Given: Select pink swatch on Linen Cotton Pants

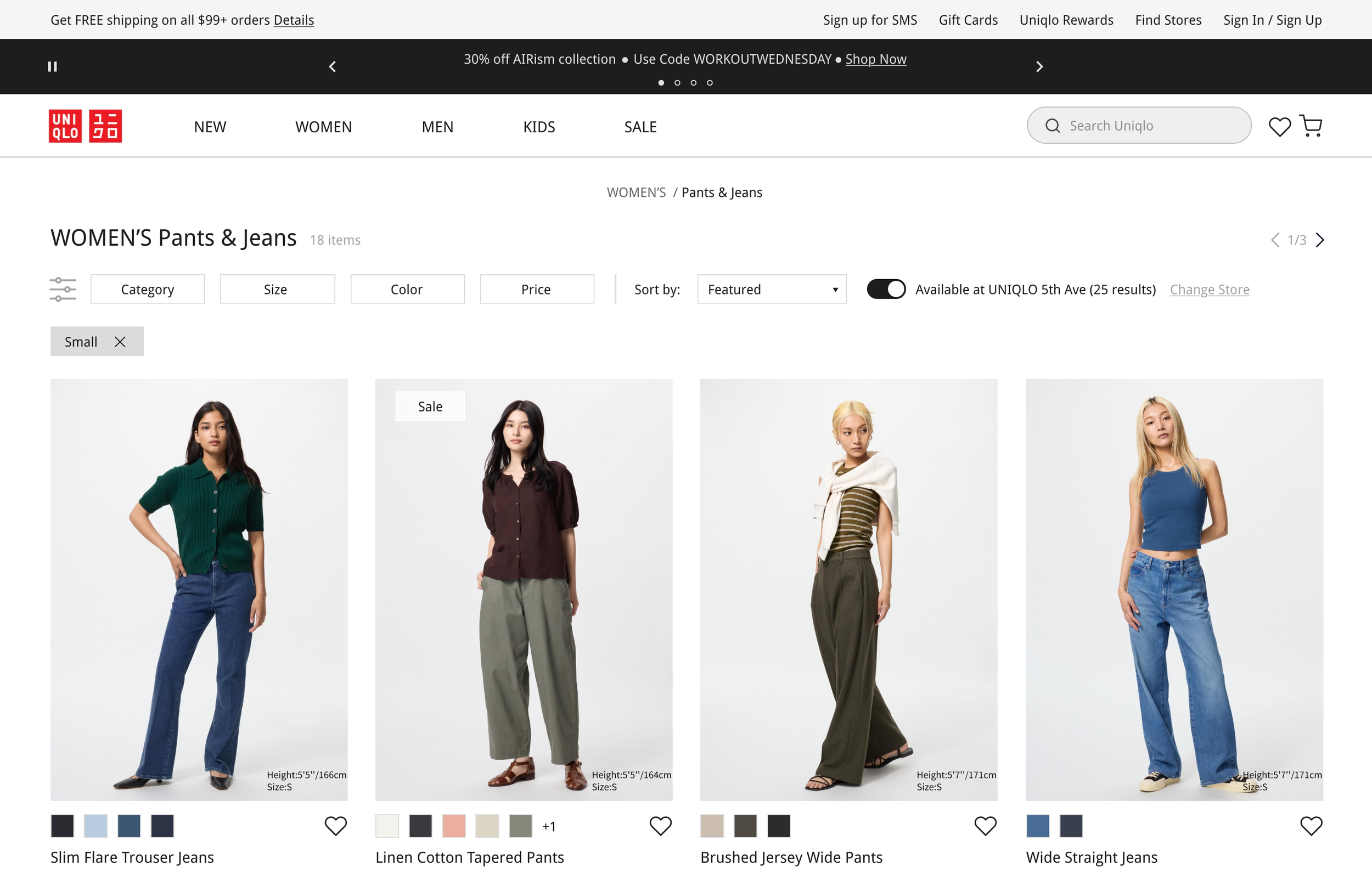Looking at the screenshot, I should 453,826.
